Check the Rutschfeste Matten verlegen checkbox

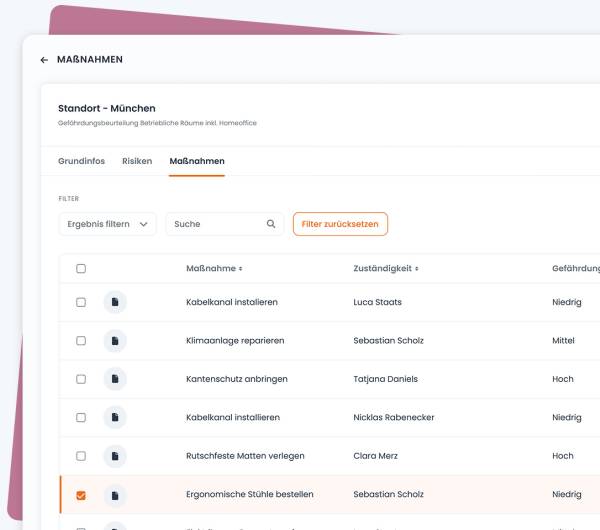tap(81, 456)
